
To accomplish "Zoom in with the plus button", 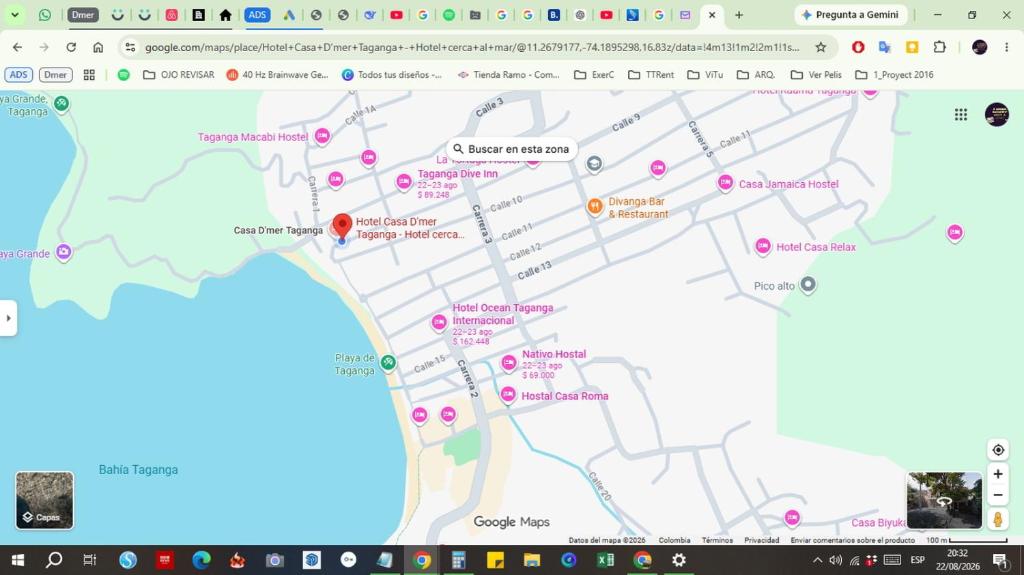I will coord(998,474).
